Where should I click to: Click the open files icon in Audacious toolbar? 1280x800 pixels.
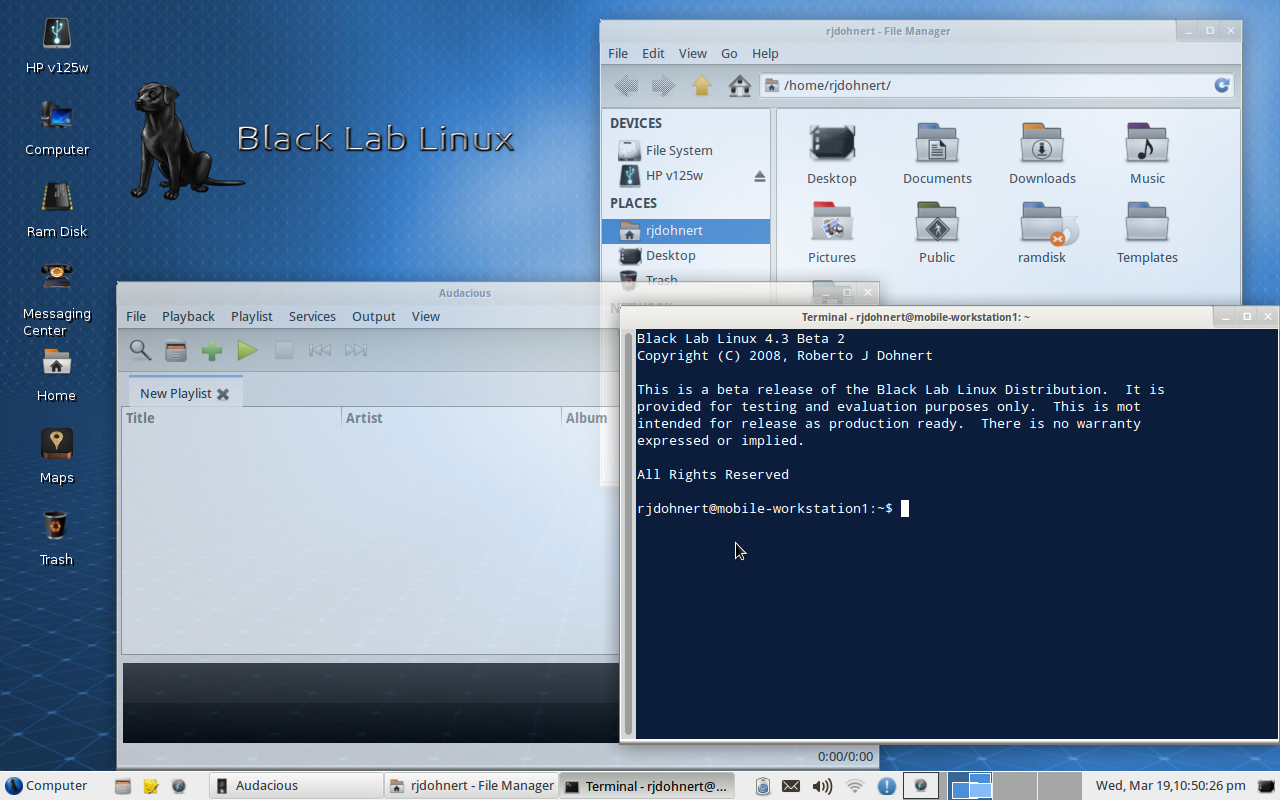[x=176, y=351]
